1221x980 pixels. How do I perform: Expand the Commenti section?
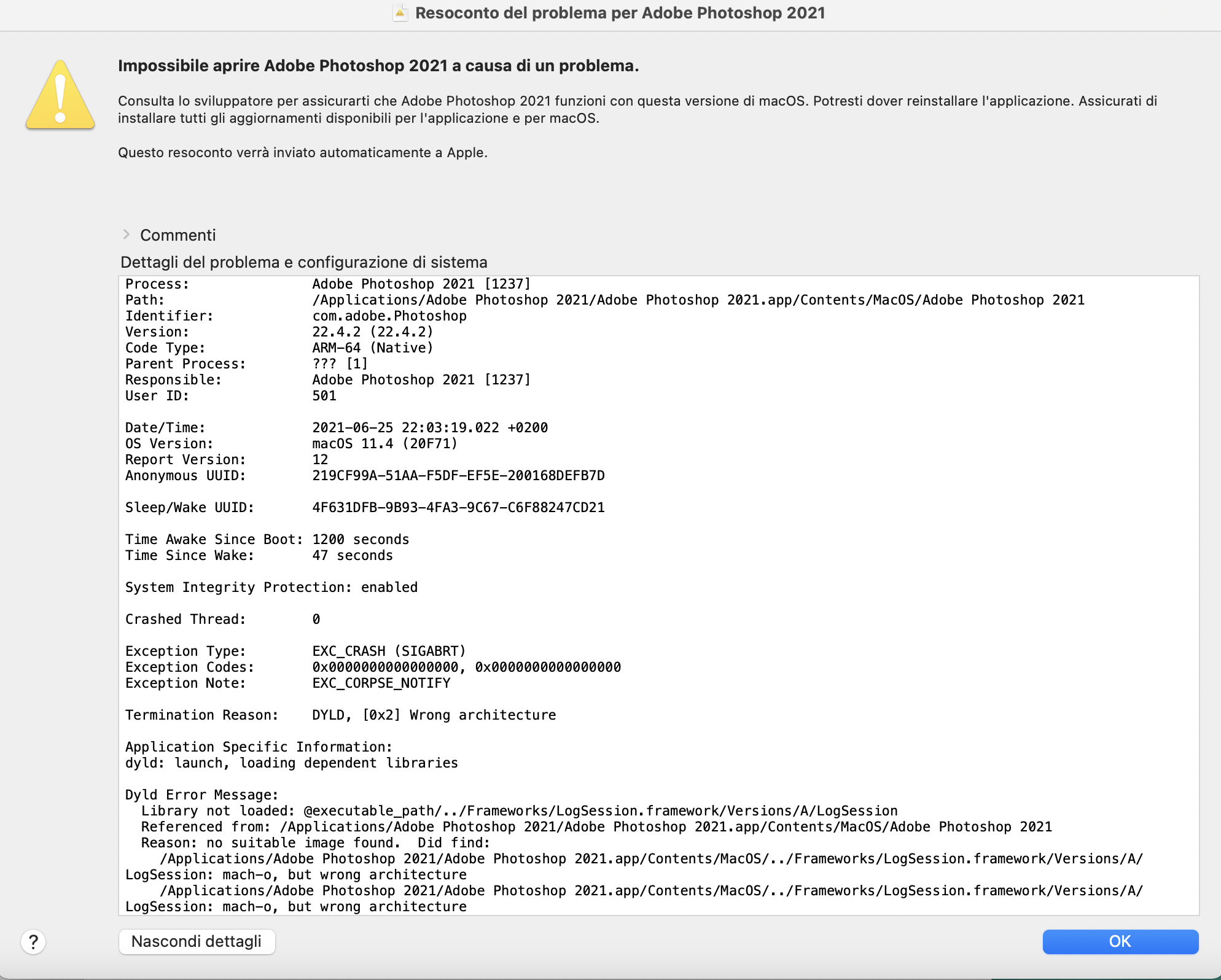coord(127,235)
